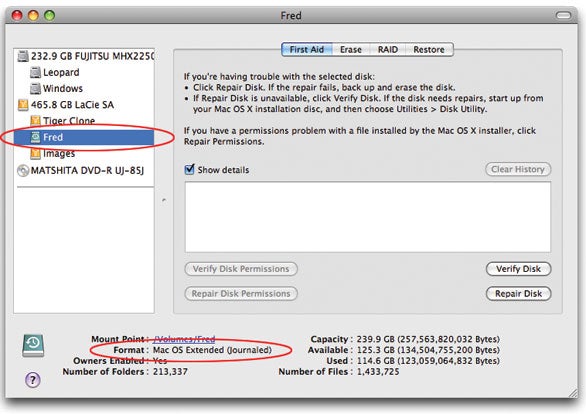Click the LaCie external drive icon

tap(23, 105)
